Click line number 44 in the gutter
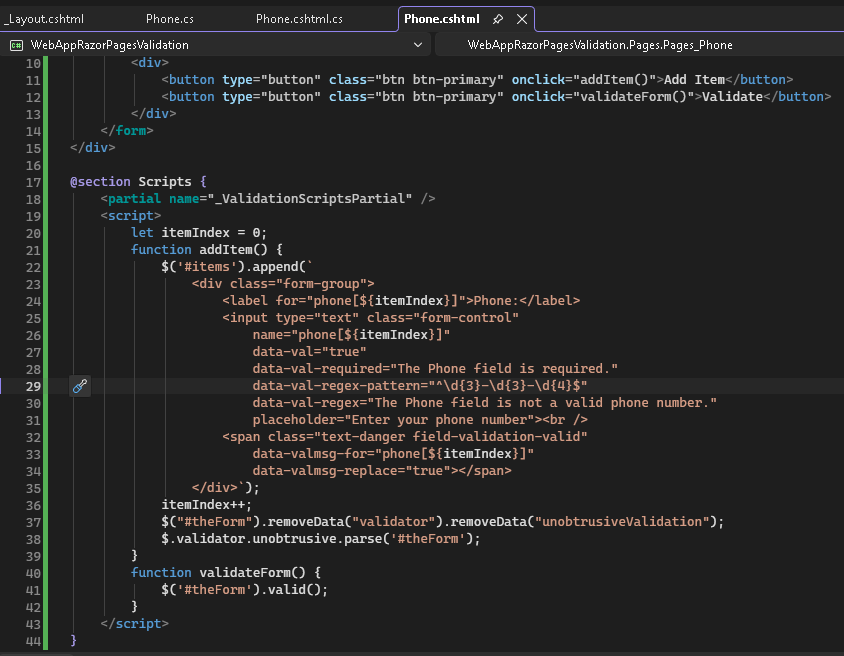844x656 pixels. pos(33,641)
